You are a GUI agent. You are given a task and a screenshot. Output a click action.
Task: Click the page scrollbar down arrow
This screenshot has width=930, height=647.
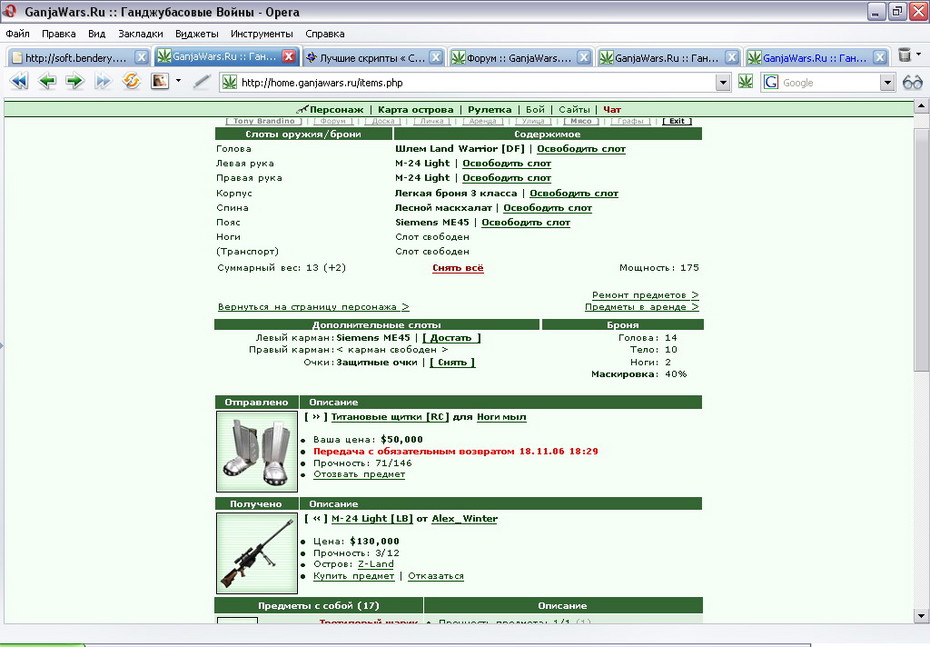click(x=921, y=615)
